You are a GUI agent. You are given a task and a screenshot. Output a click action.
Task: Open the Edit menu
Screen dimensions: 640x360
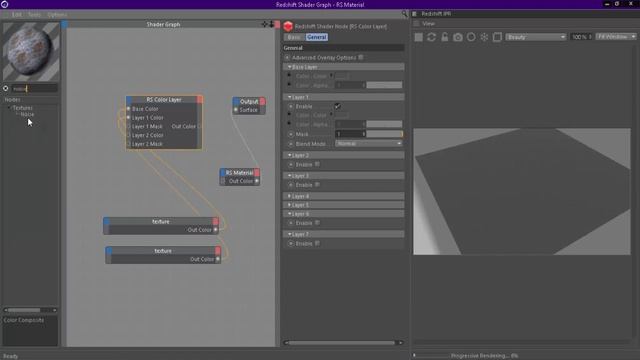[17, 15]
